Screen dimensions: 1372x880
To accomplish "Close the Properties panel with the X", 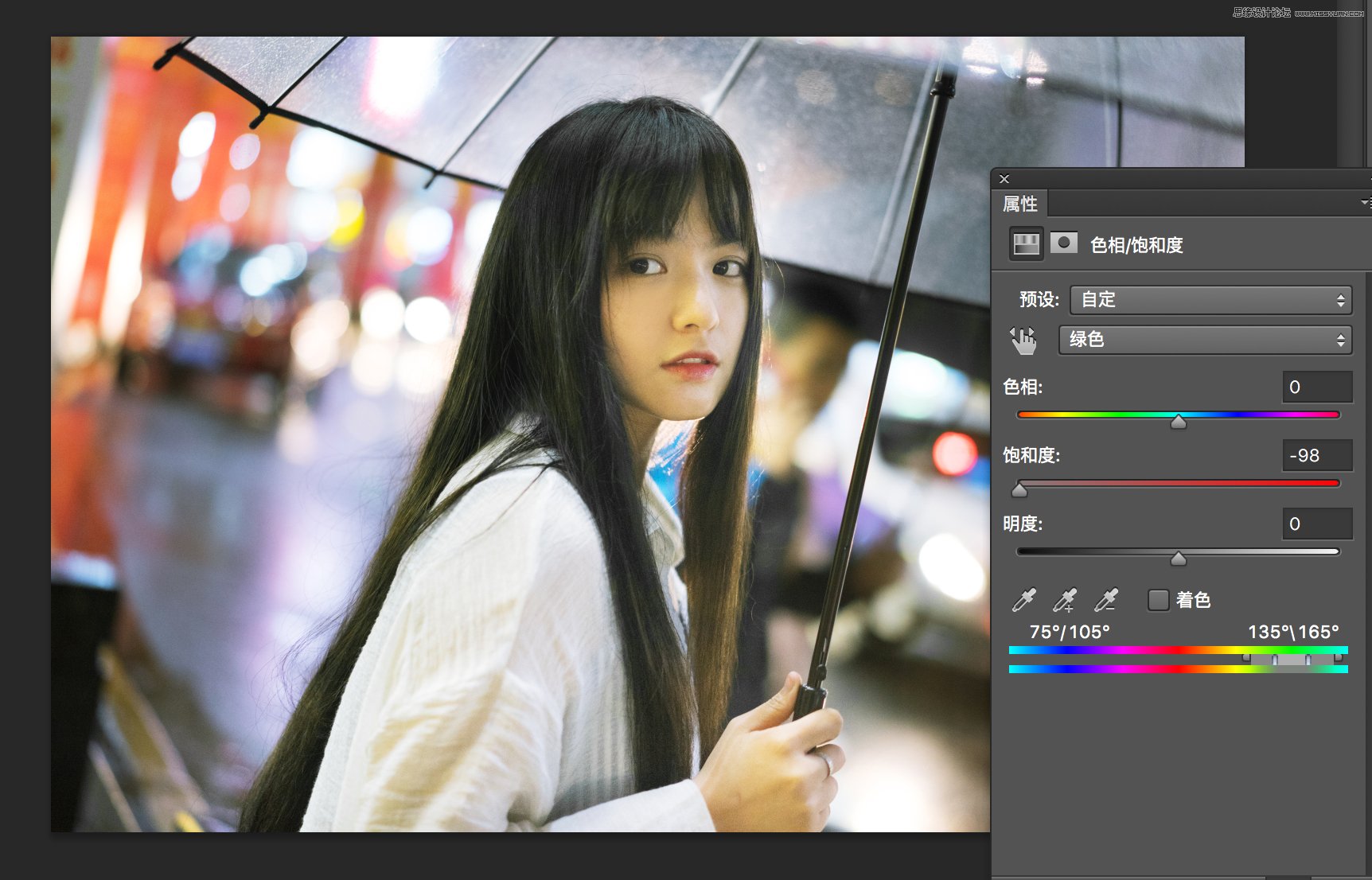I will pos(1004,178).
